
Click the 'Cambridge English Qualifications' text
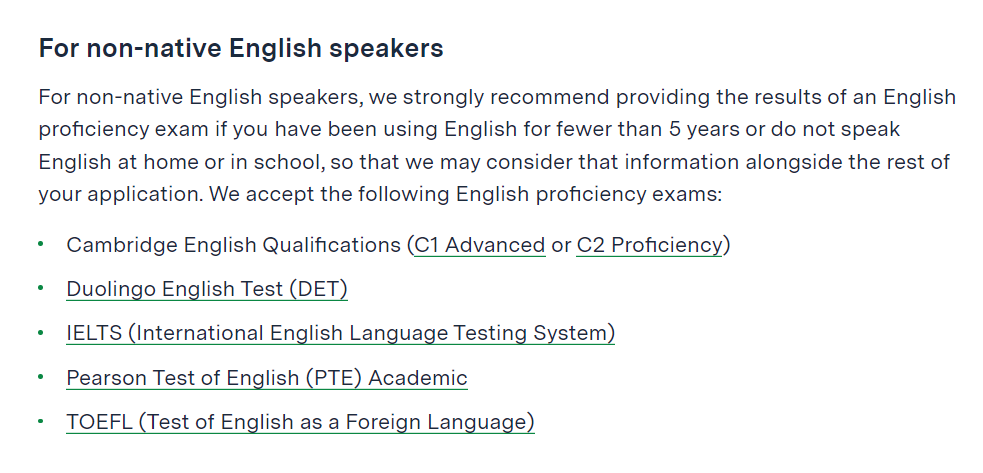coord(233,245)
